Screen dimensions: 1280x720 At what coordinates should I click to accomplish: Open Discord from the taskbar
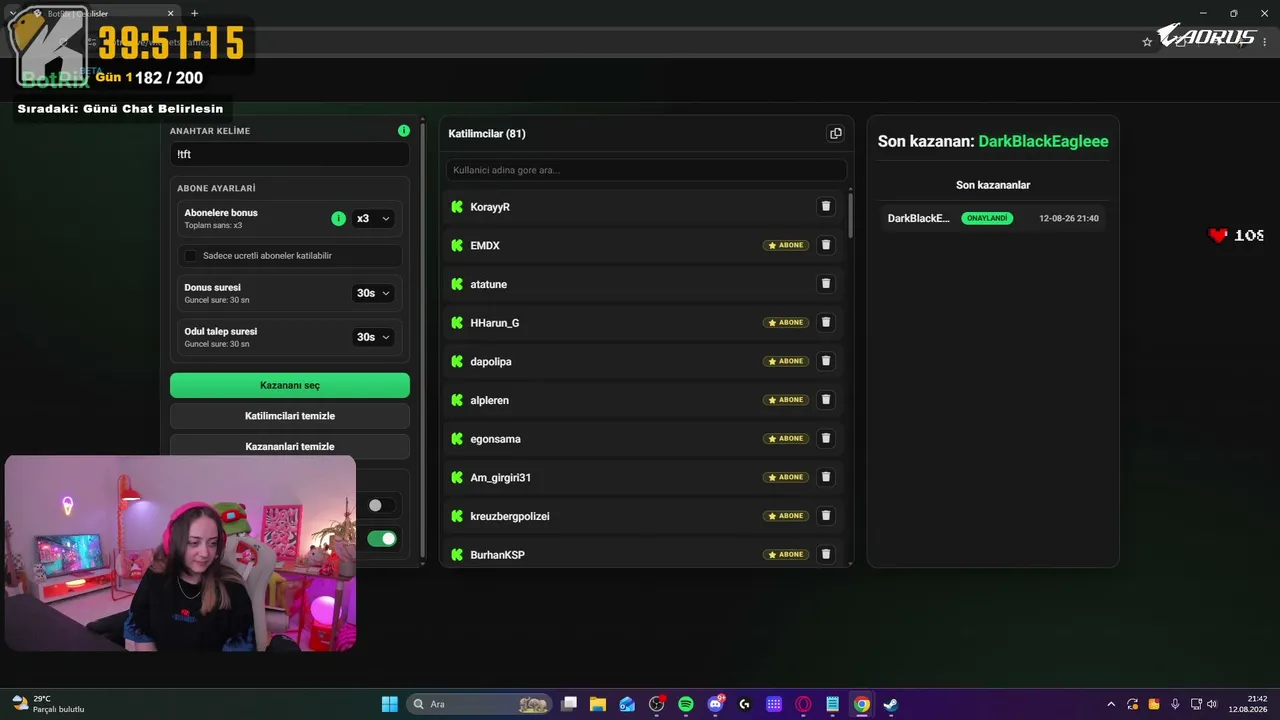coord(715,704)
